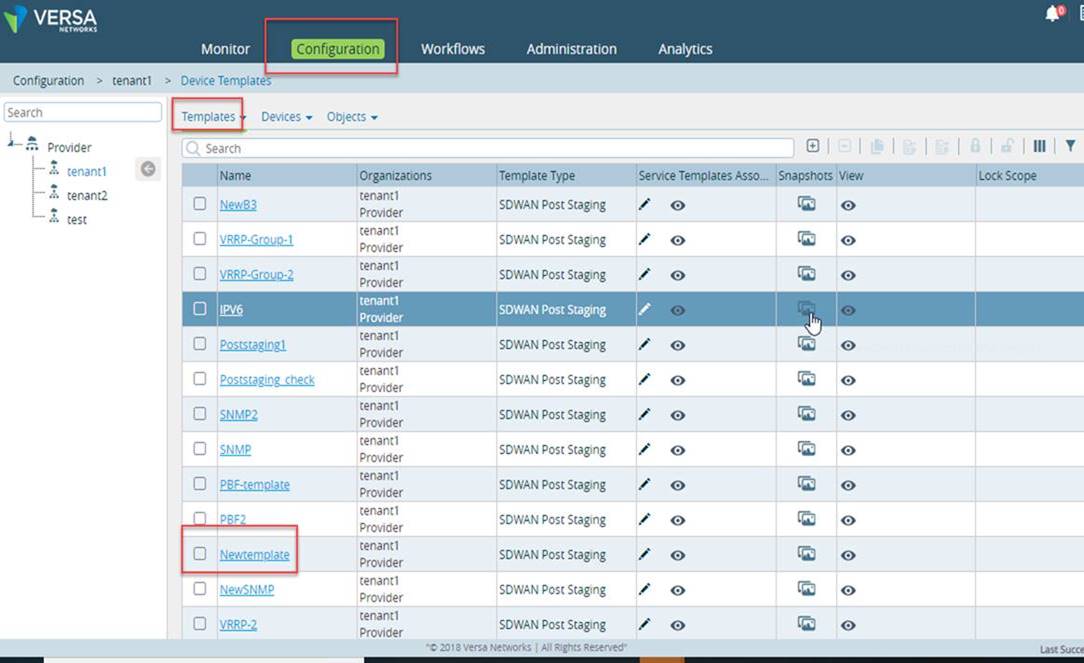The image size is (1084, 663).
Task: View service templates of VRRP-Group-2
Action: point(678,275)
